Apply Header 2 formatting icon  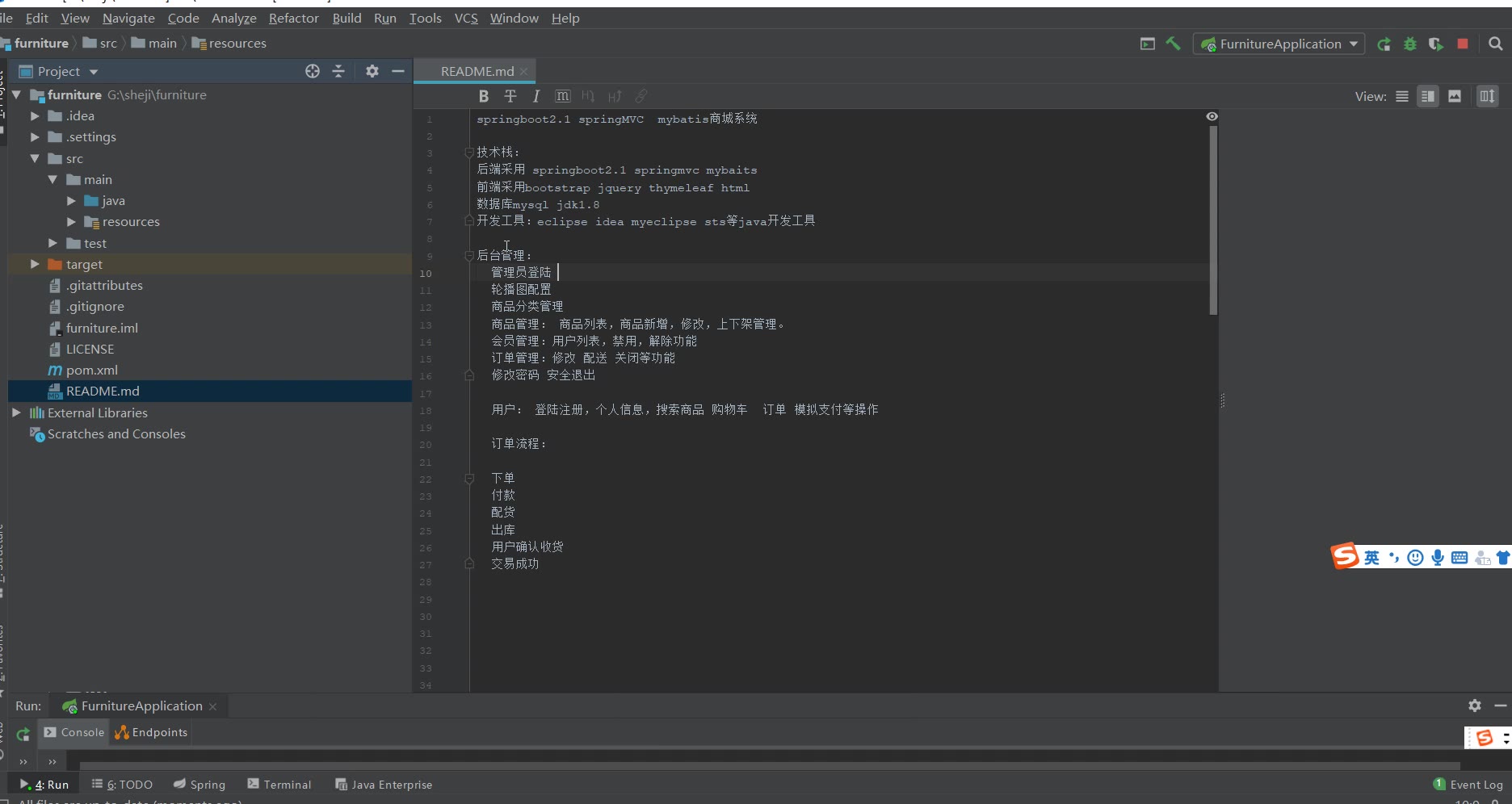pyautogui.click(x=615, y=96)
